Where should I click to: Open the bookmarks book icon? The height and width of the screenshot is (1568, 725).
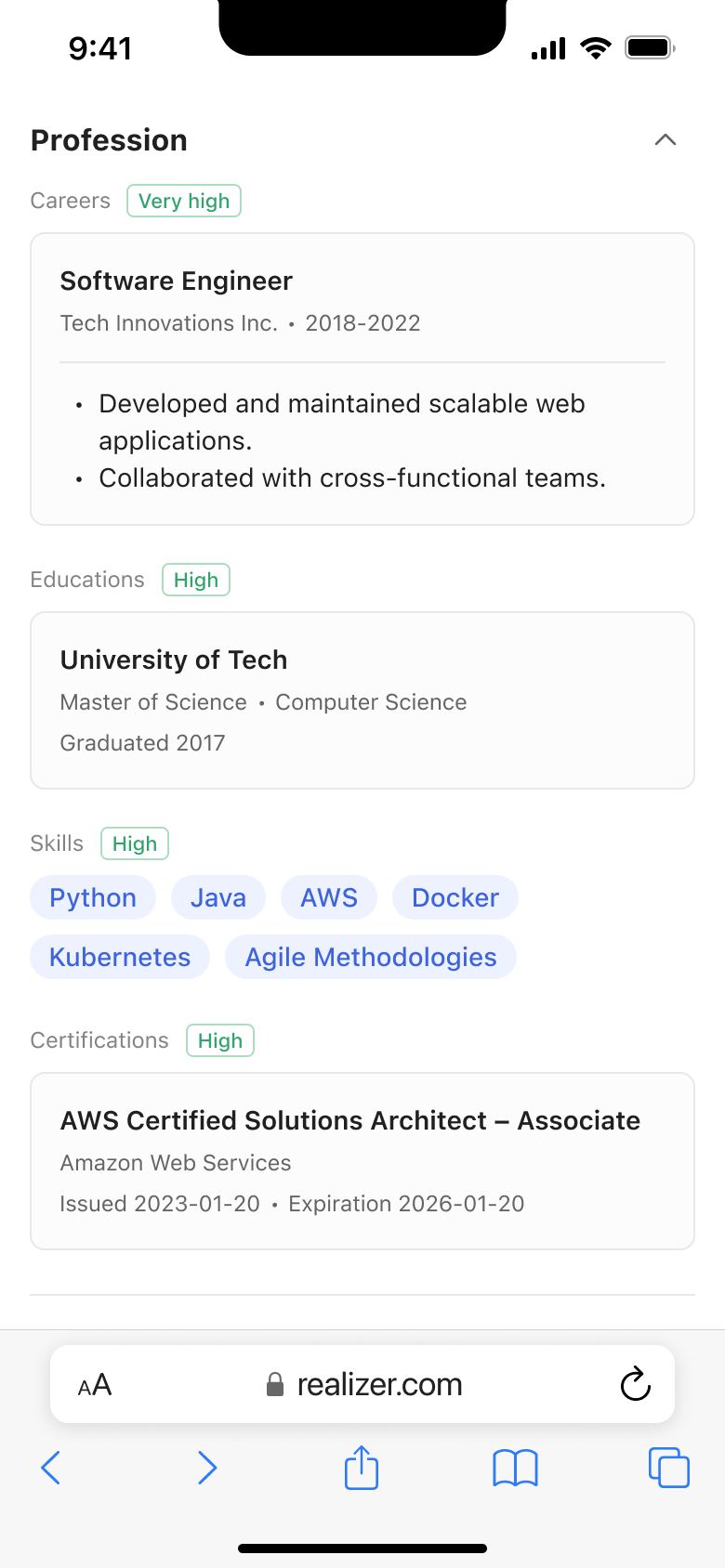tap(515, 1468)
